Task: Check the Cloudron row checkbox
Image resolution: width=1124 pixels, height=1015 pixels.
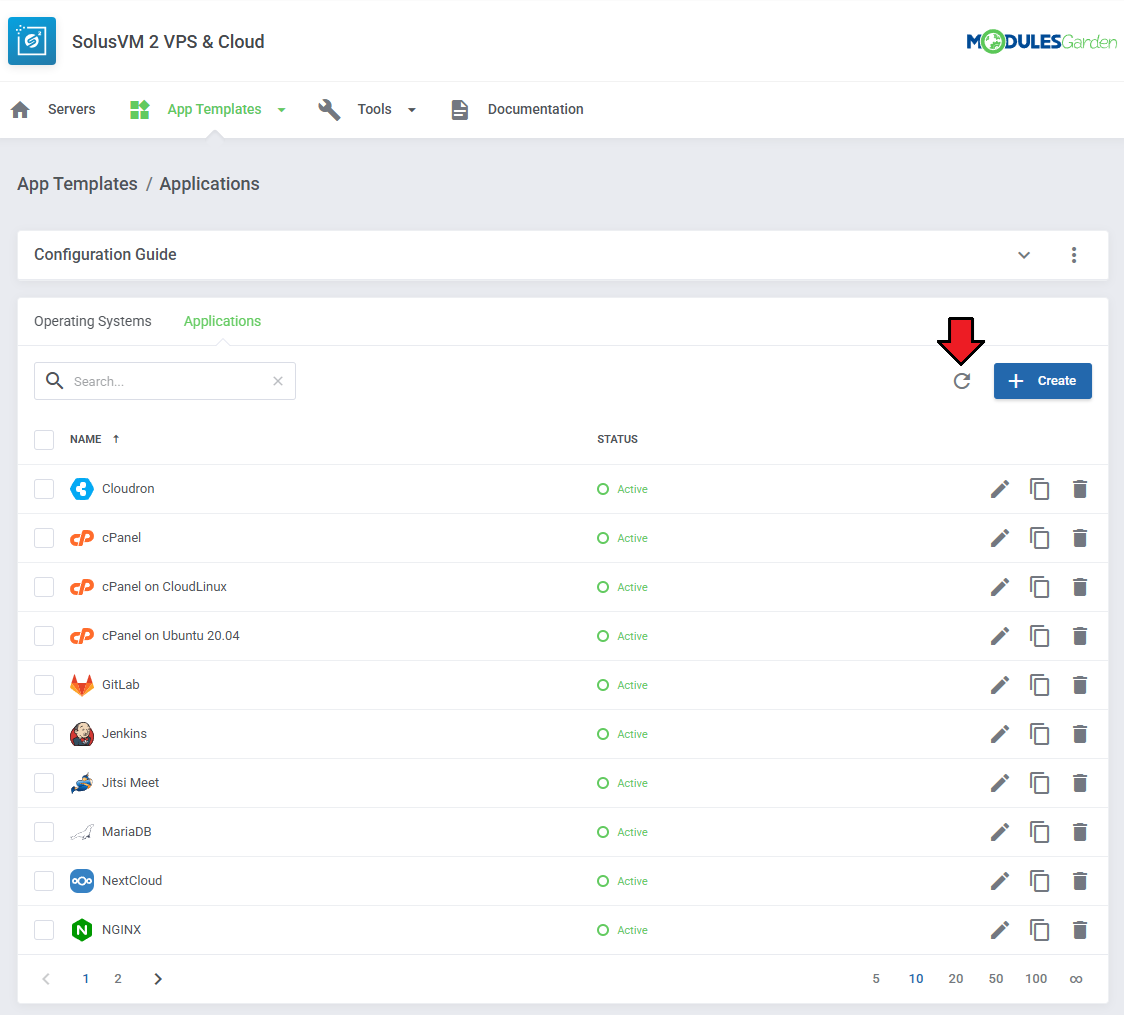Action: [44, 489]
